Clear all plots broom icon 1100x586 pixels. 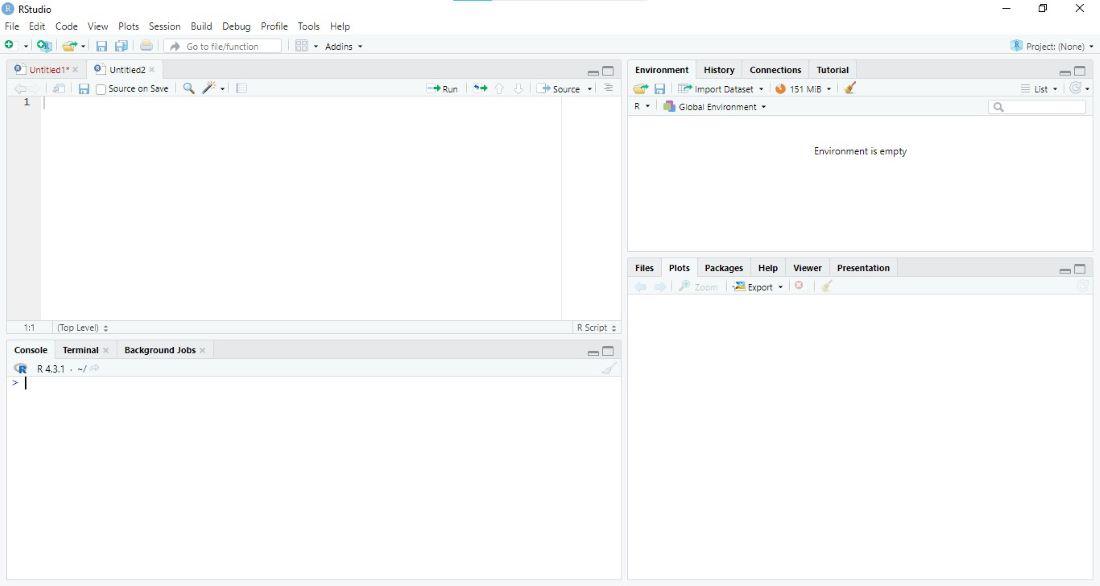click(827, 286)
